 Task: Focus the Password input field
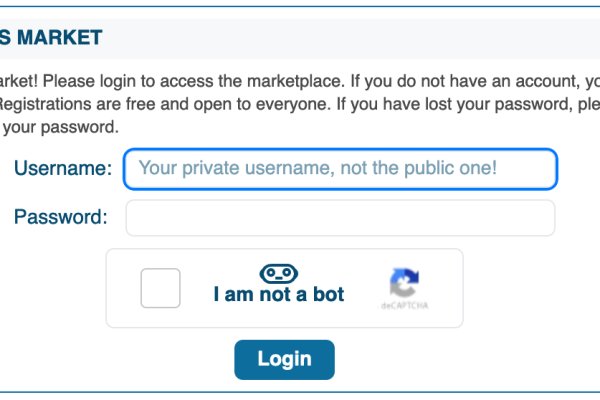tap(340, 217)
